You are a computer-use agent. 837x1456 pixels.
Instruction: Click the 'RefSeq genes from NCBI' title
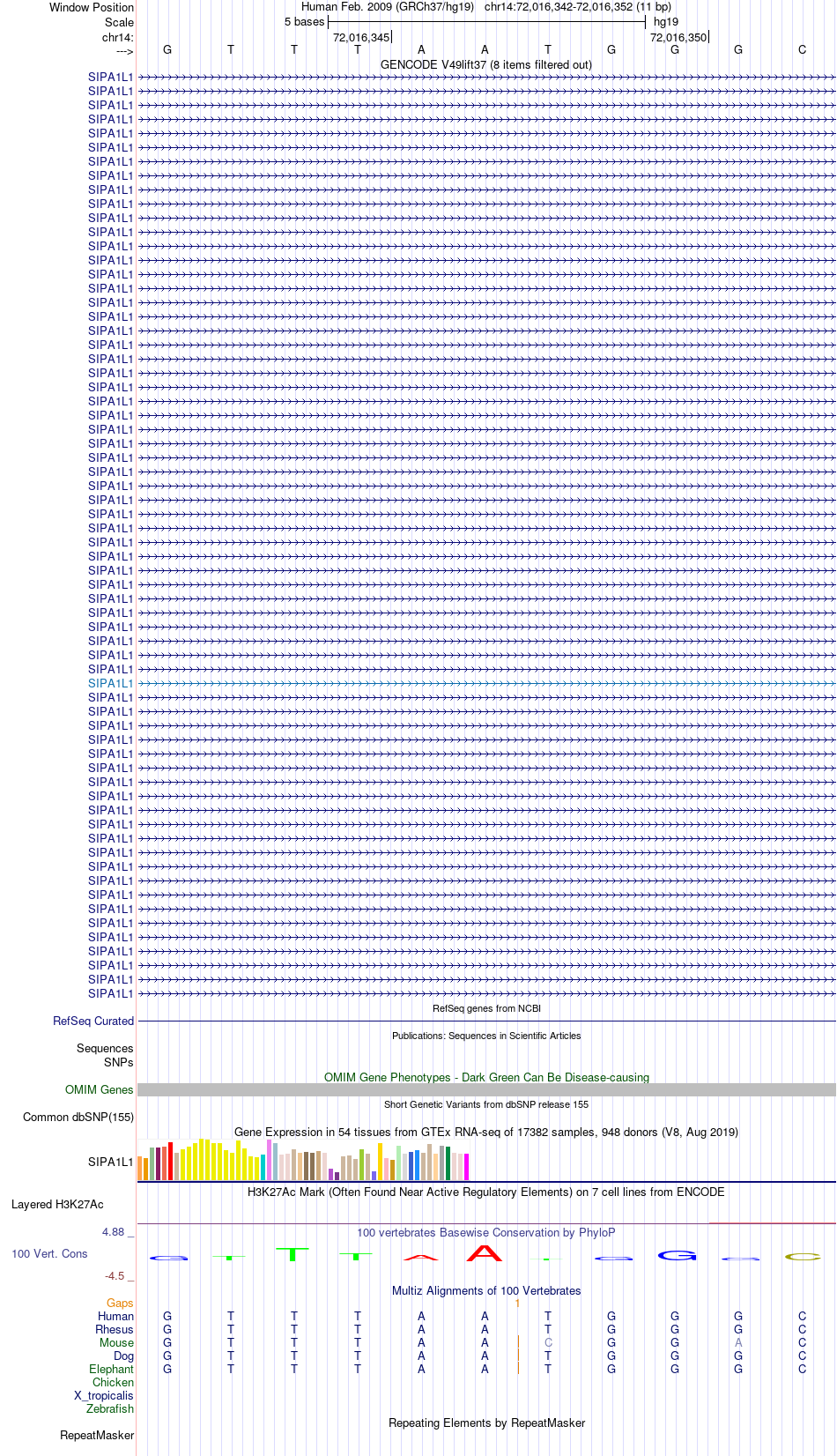486,1008
